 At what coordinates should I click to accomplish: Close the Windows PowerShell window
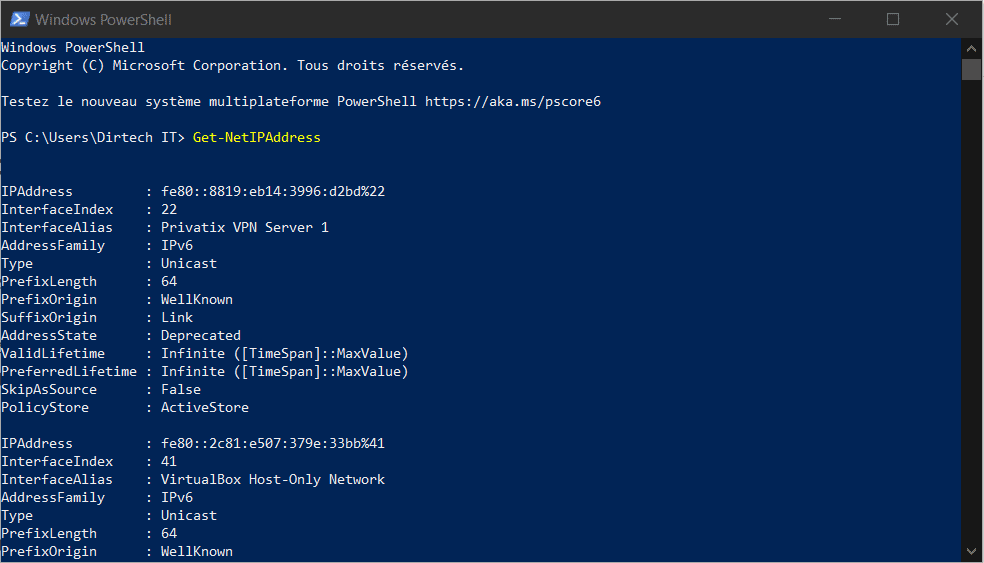(x=951, y=19)
